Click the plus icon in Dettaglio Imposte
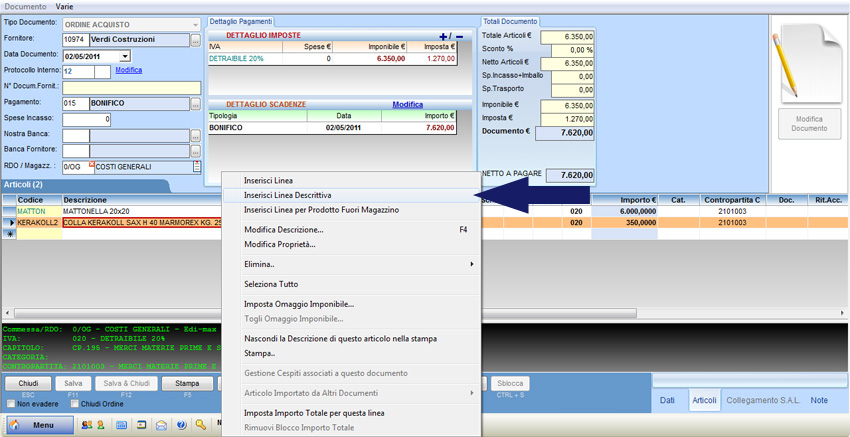Viewport: 850px width, 437px height. click(x=444, y=36)
